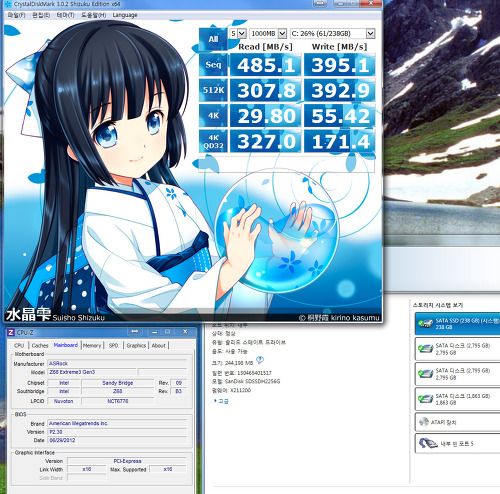
Task: Open the drive dropdown showing C: 26%
Action: click(333, 33)
